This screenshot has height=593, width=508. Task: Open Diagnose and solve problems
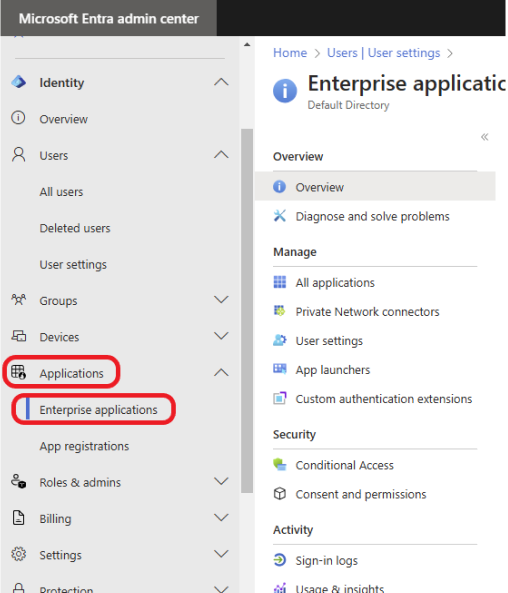372,216
